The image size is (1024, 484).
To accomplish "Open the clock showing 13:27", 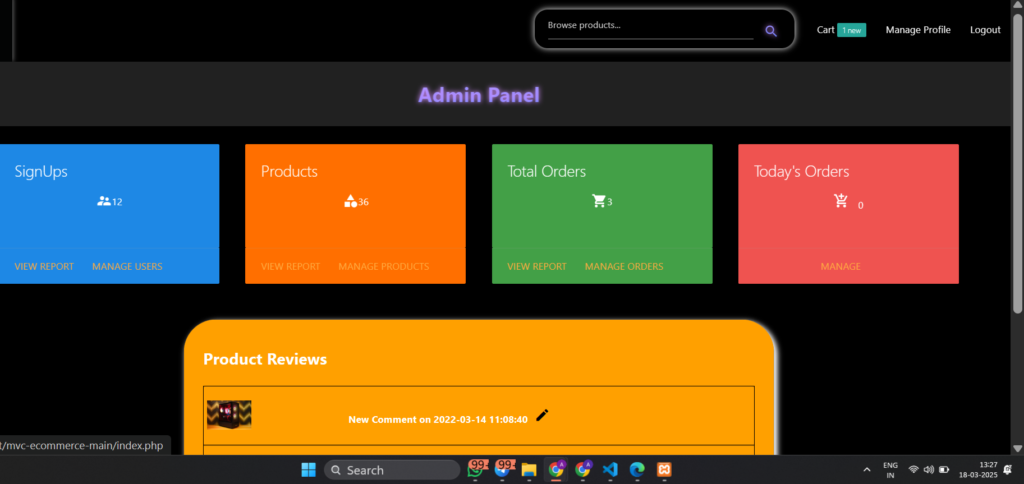I will coord(978,470).
